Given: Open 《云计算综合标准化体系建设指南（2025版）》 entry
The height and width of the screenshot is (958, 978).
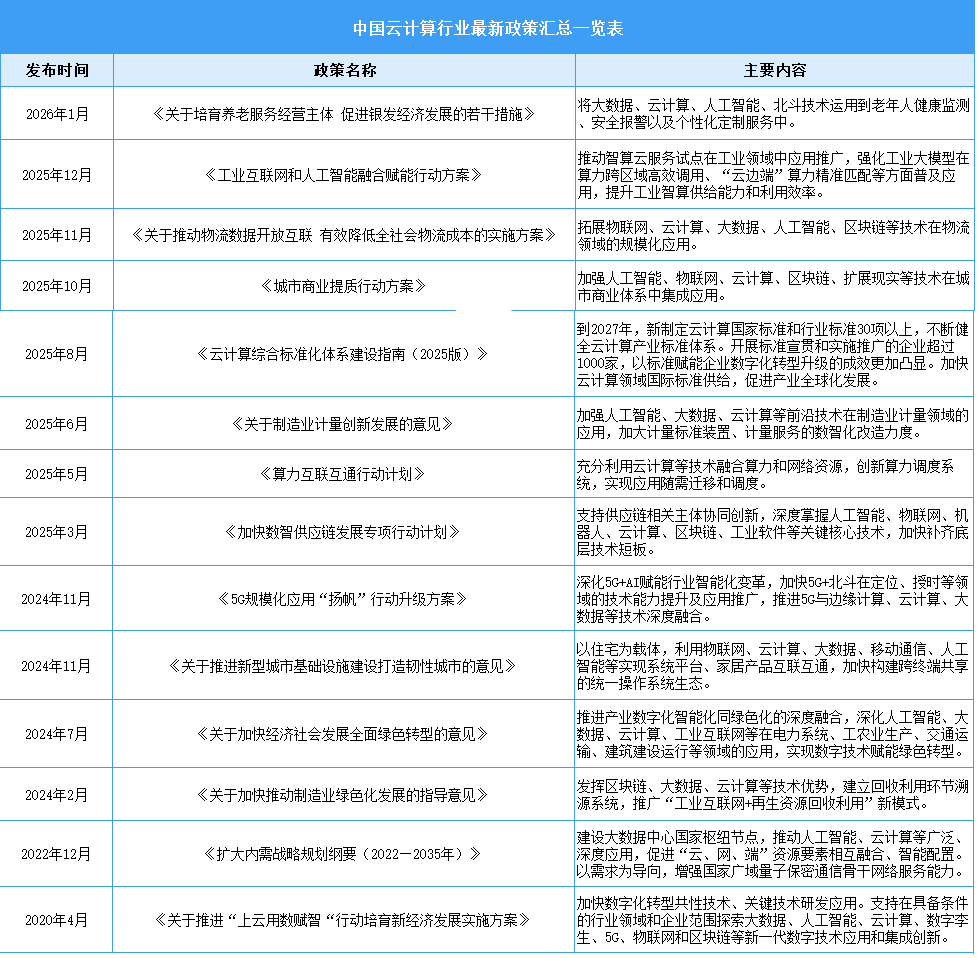Looking at the screenshot, I should (x=343, y=352).
